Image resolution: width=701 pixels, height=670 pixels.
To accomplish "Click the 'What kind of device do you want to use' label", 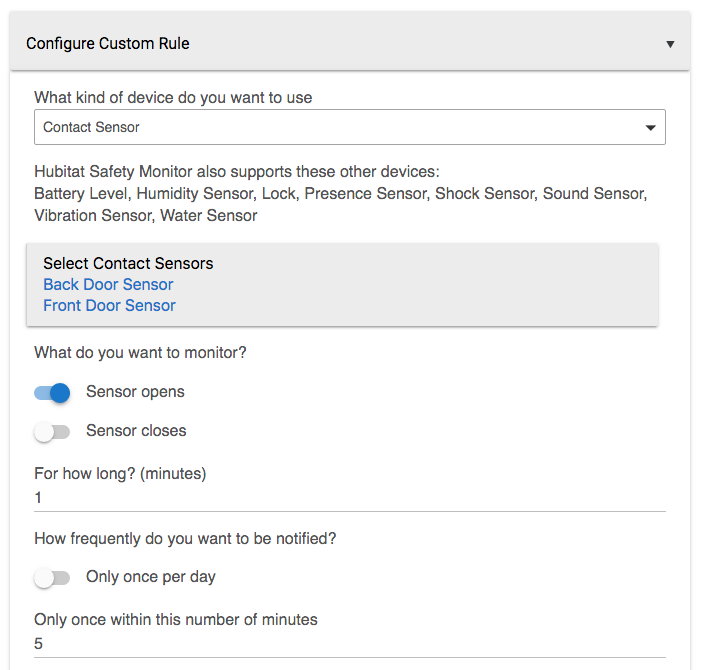I will click(x=173, y=97).
